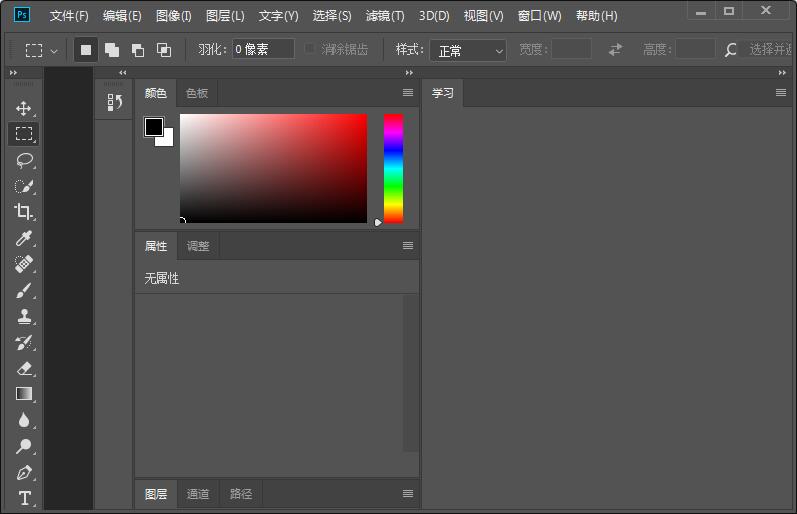The image size is (797, 514).
Task: Select the Lasso tool
Action: point(24,160)
